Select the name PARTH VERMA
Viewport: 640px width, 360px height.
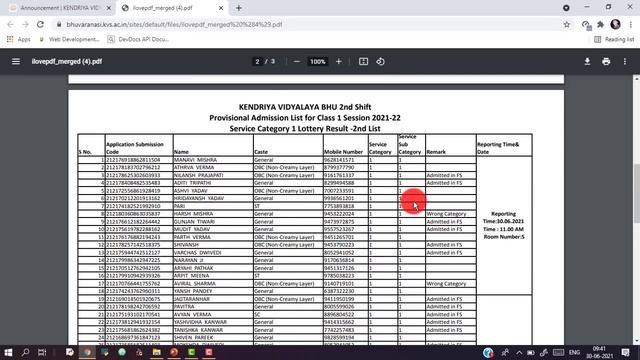tap(192, 237)
